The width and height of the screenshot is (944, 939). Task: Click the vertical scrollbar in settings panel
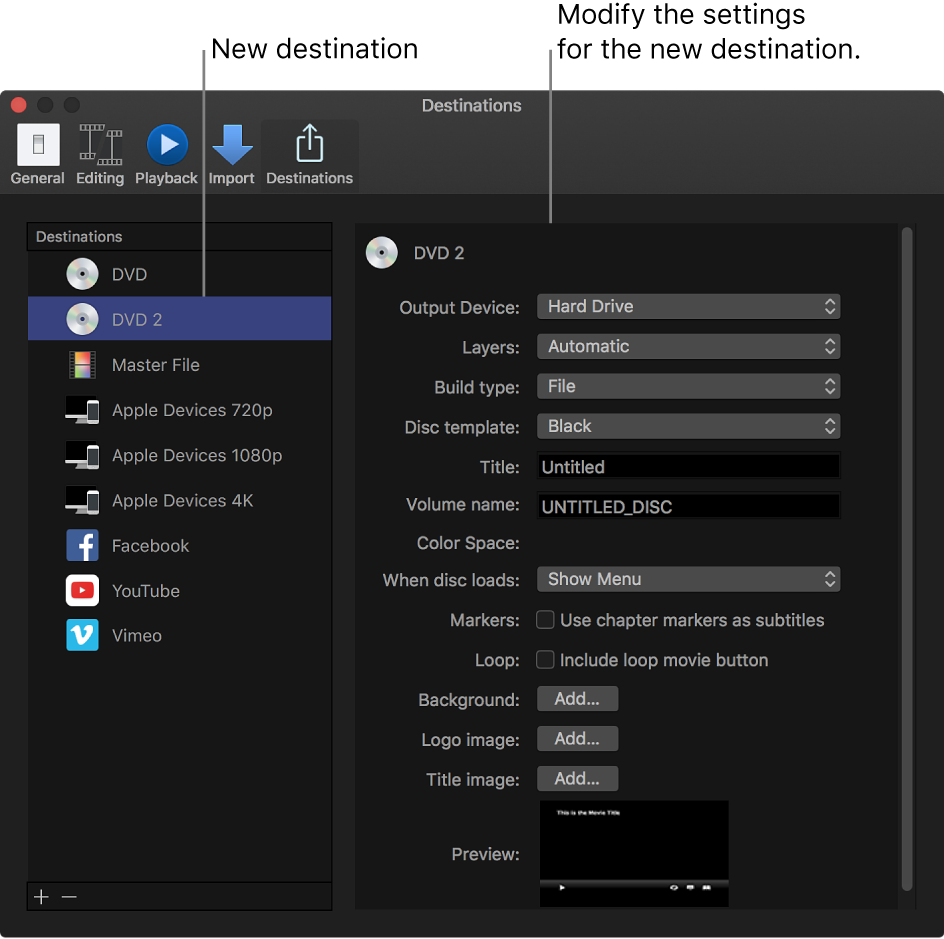[907, 560]
